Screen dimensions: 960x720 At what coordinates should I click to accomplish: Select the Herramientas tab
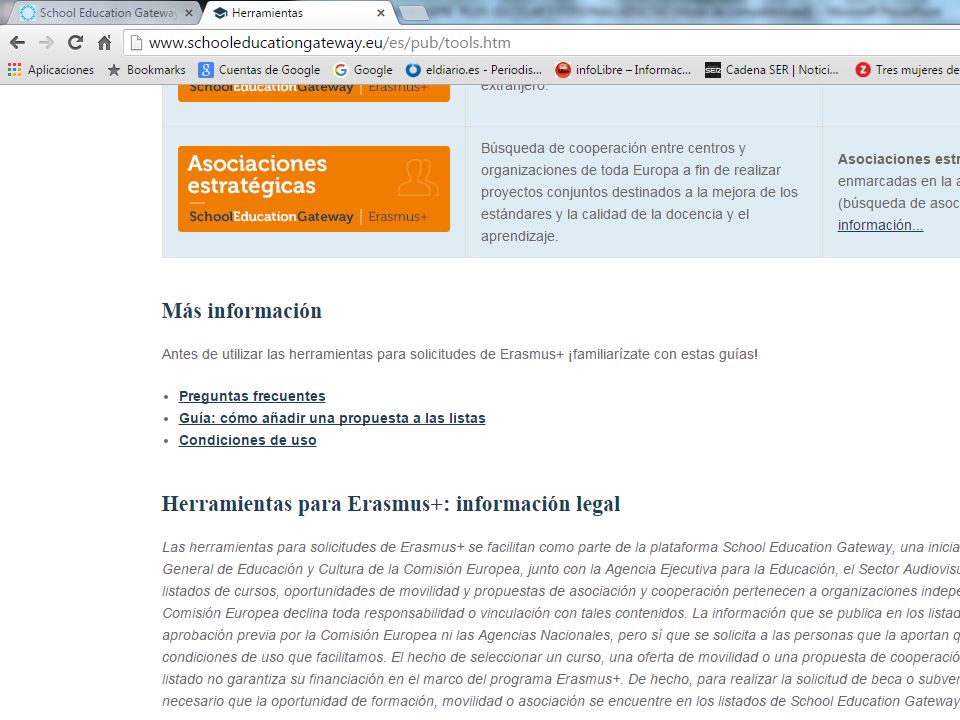pyautogui.click(x=267, y=12)
